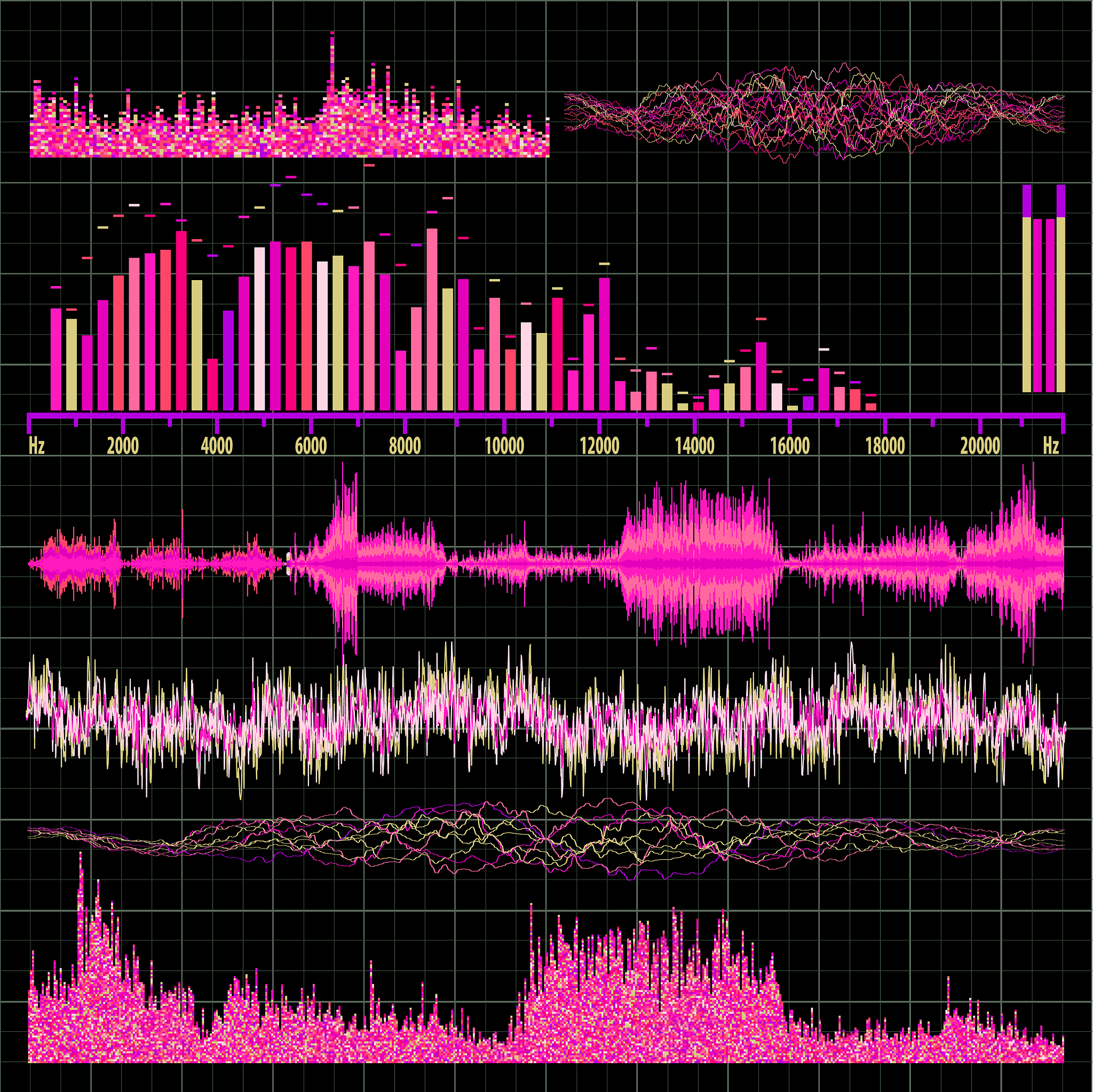Select the purple spectrum bar near 4000 Hz
Image resolution: width=1093 pixels, height=1092 pixels.
click(x=228, y=360)
